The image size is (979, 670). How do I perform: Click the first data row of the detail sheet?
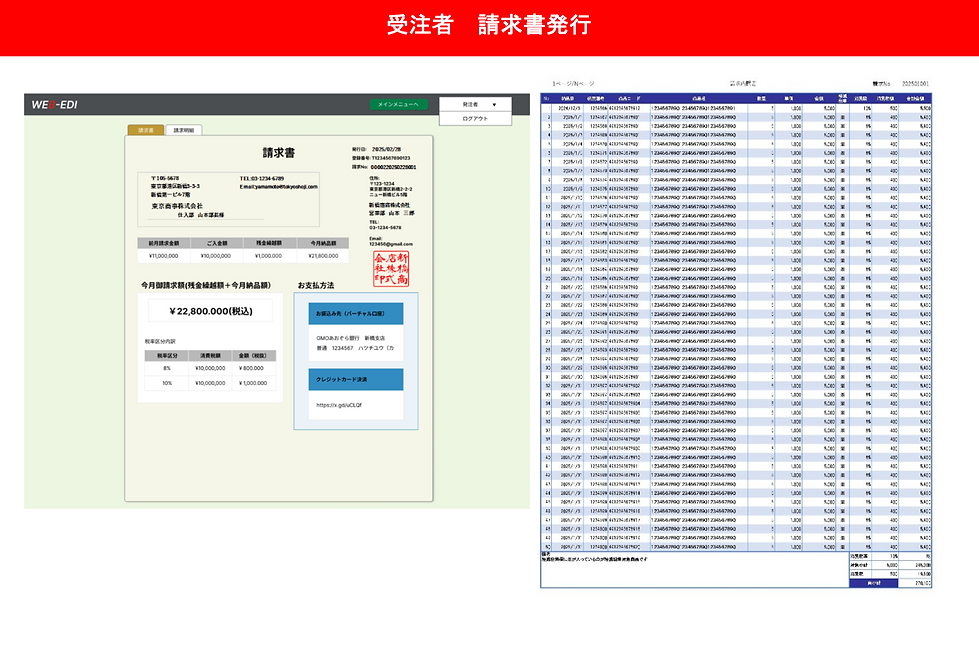pos(736,108)
